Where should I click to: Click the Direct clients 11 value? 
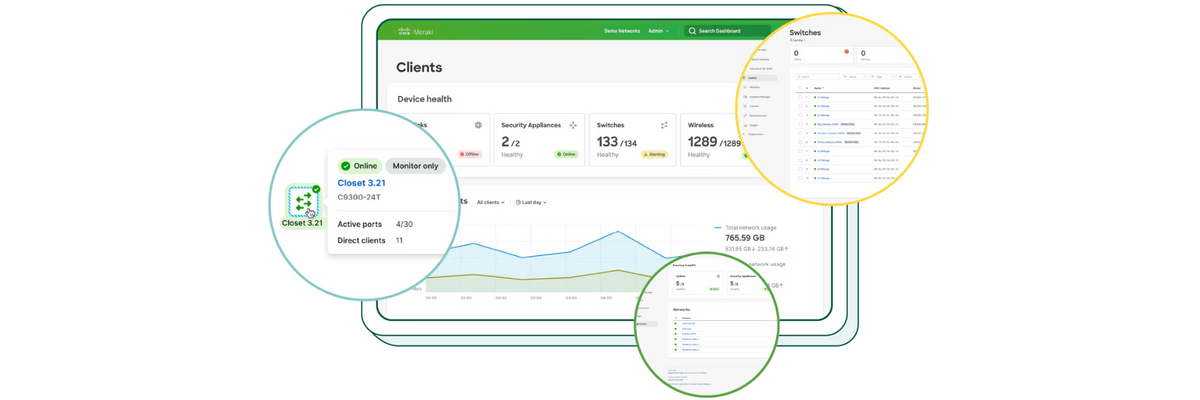pos(399,240)
